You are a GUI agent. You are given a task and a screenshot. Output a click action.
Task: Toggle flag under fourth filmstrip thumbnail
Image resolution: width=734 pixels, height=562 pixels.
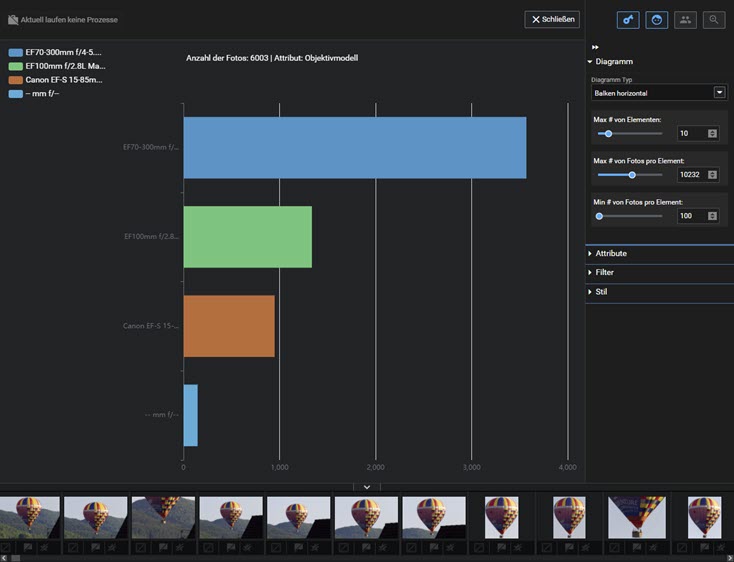pyautogui.click(x=231, y=547)
